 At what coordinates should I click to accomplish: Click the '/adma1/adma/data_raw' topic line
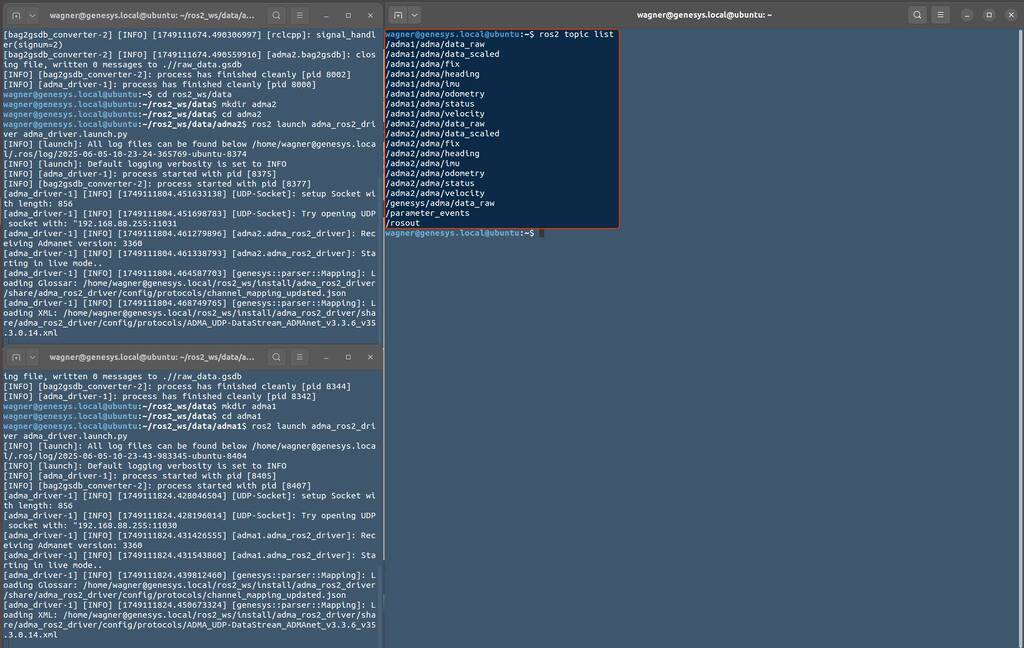click(x=436, y=44)
